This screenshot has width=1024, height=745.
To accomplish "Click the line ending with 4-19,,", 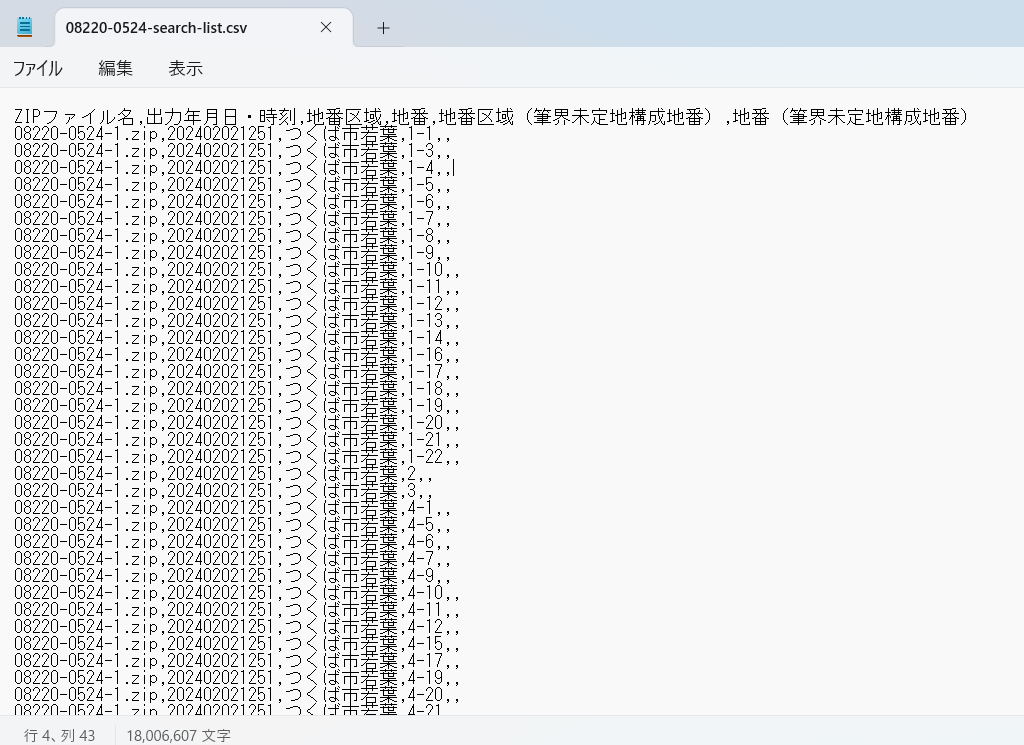I will pos(237,677).
